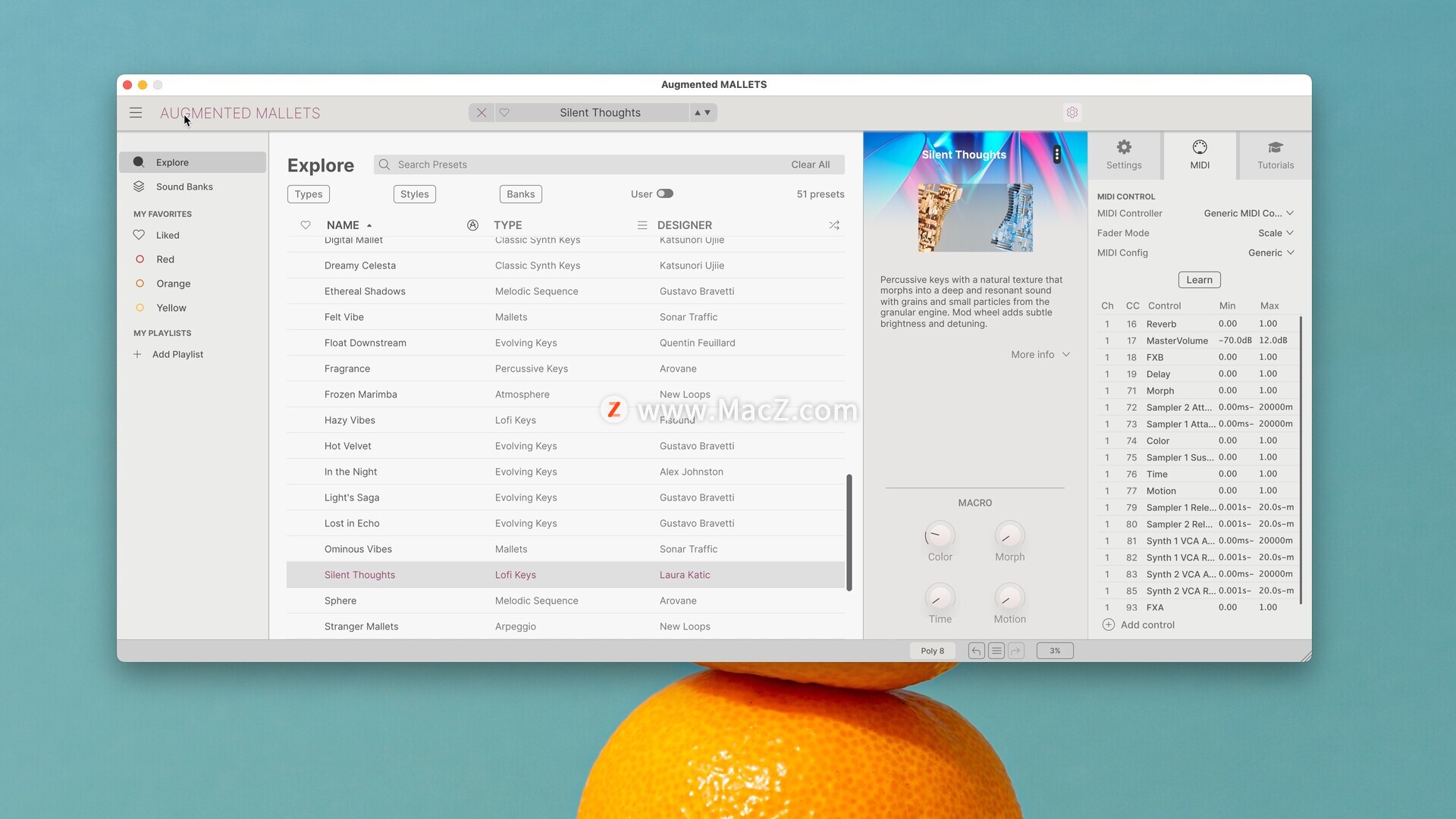Open the edit history list

[996, 651]
